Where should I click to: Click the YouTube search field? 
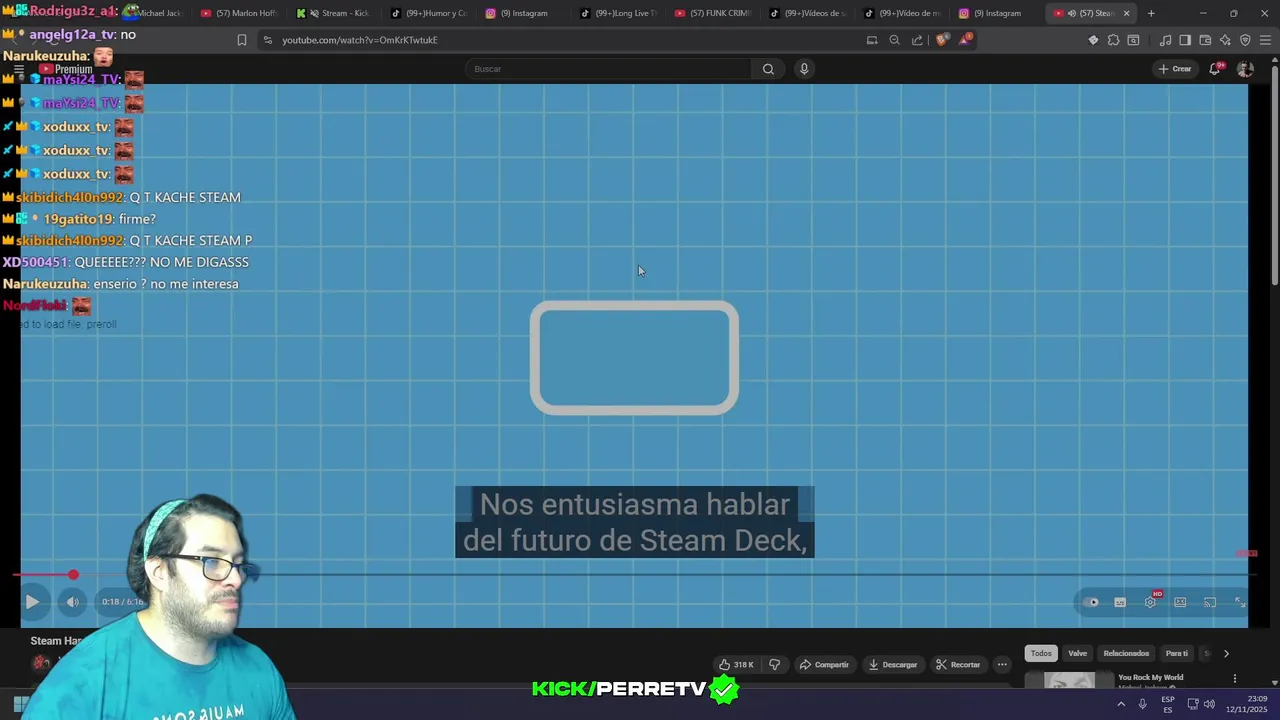[608, 69]
